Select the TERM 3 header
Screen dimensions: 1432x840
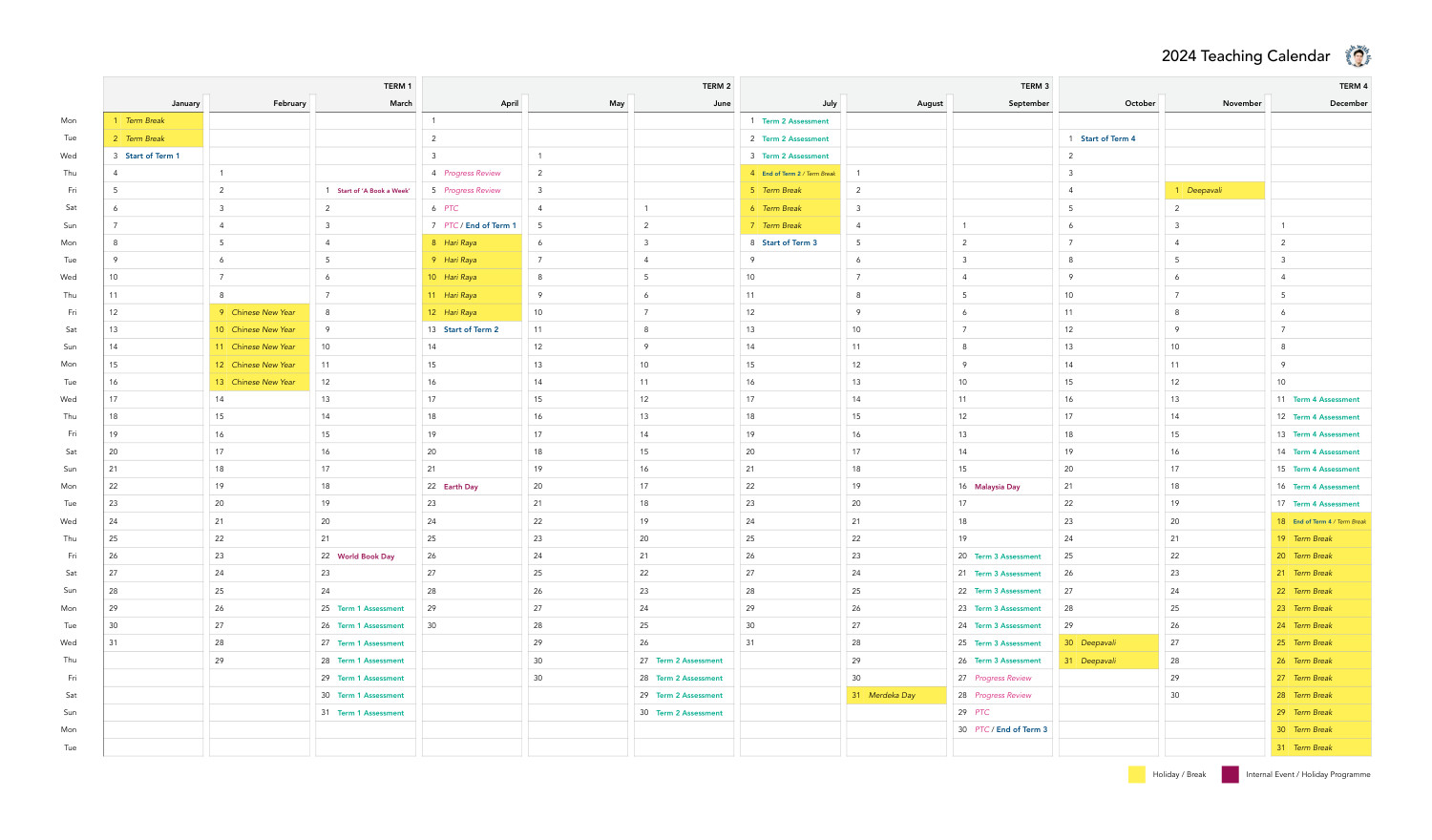(1035, 86)
